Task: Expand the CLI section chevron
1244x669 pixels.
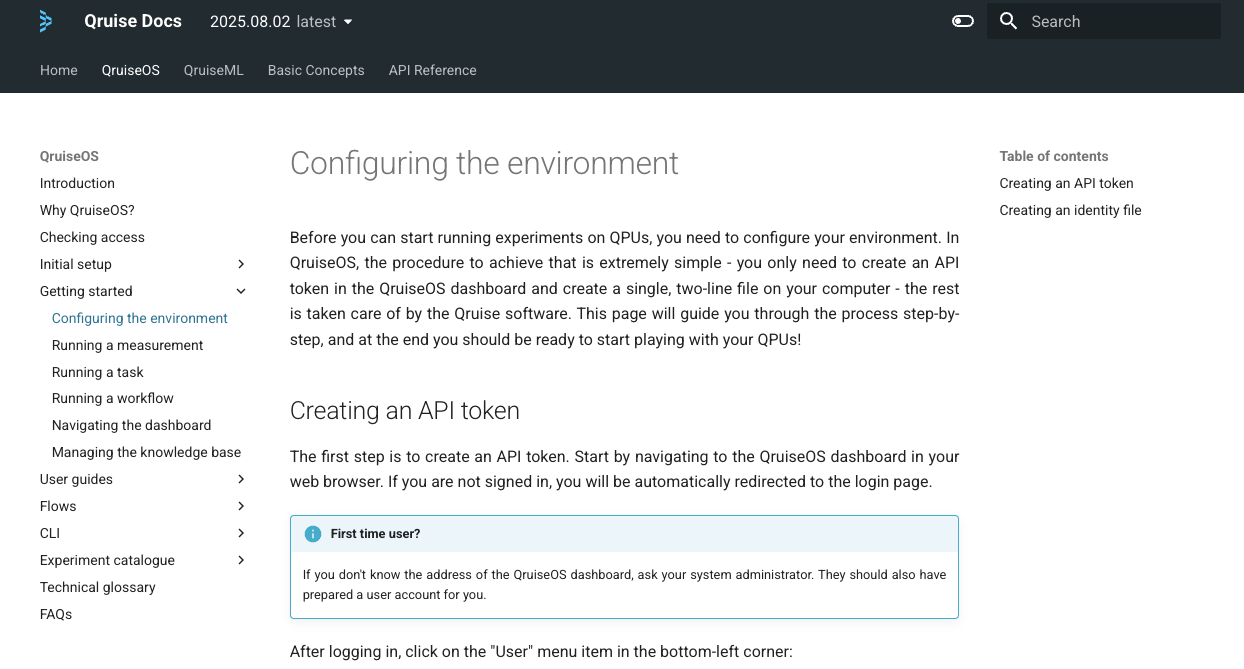Action: pos(241,533)
